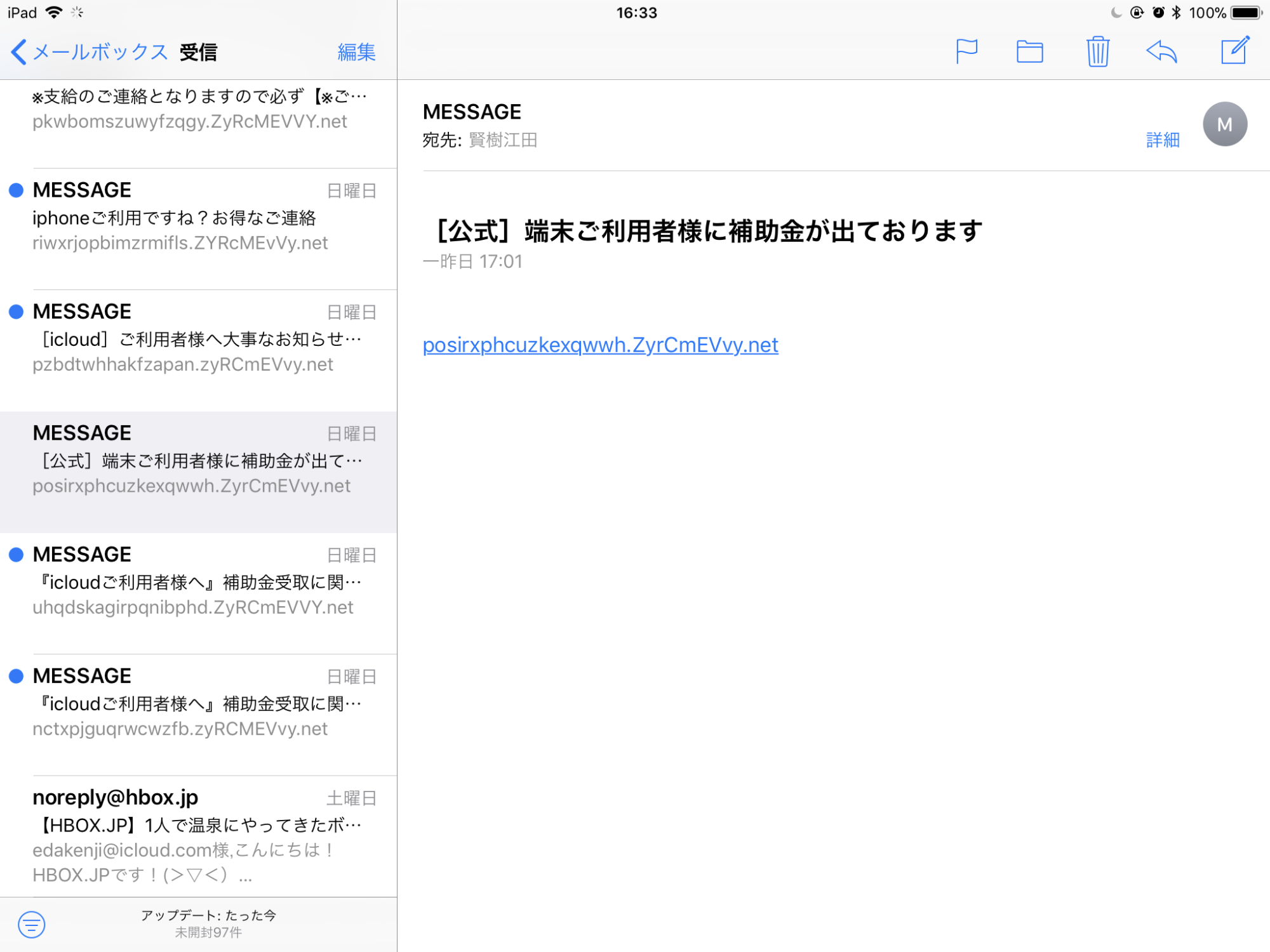The image size is (1270, 952).
Task: Go back to メールボックス list
Action: pyautogui.click(x=89, y=51)
